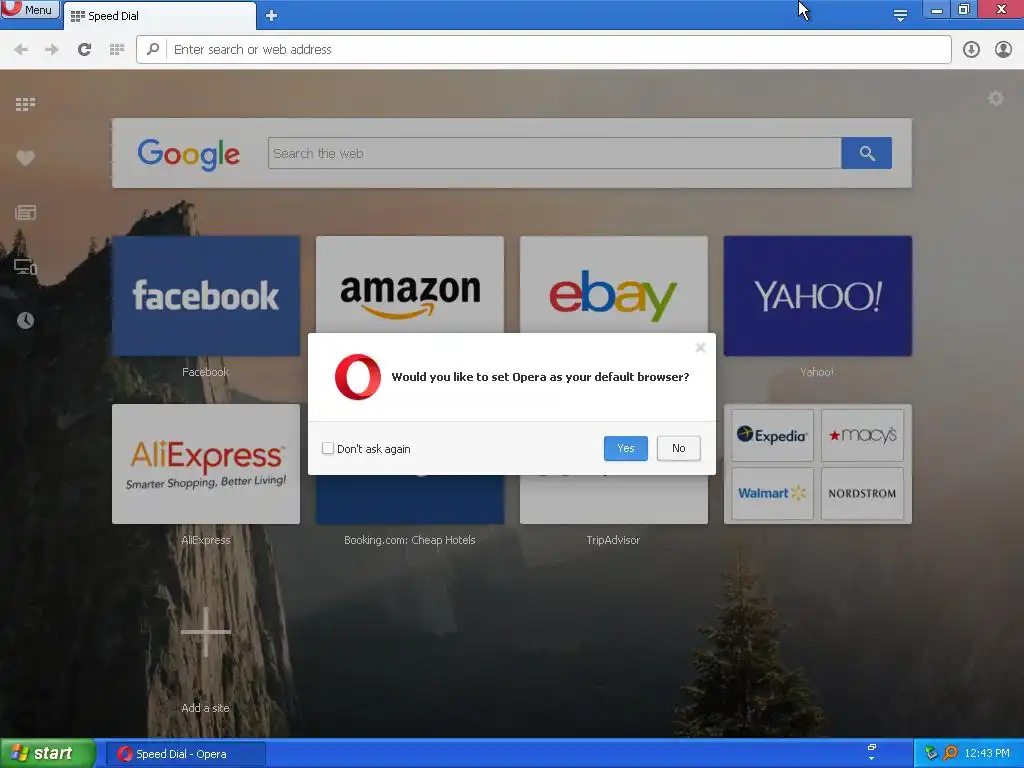1024x768 pixels.
Task: Open the AliExpress speed dial tile
Action: click(206, 464)
